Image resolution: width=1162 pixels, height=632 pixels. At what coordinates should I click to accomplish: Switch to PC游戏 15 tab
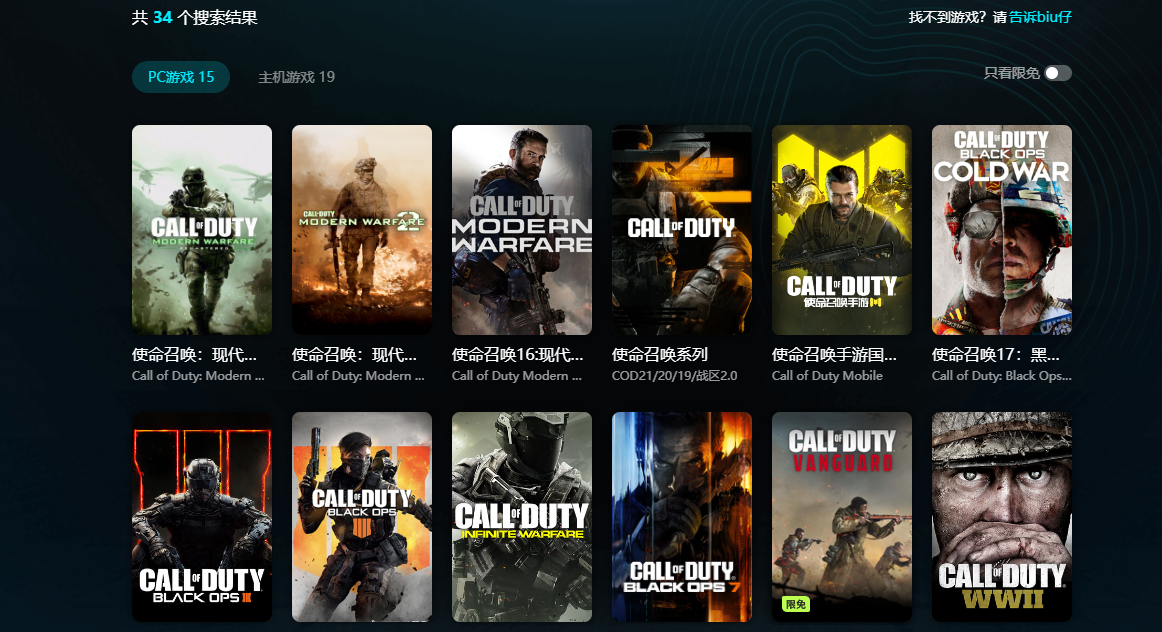(181, 77)
